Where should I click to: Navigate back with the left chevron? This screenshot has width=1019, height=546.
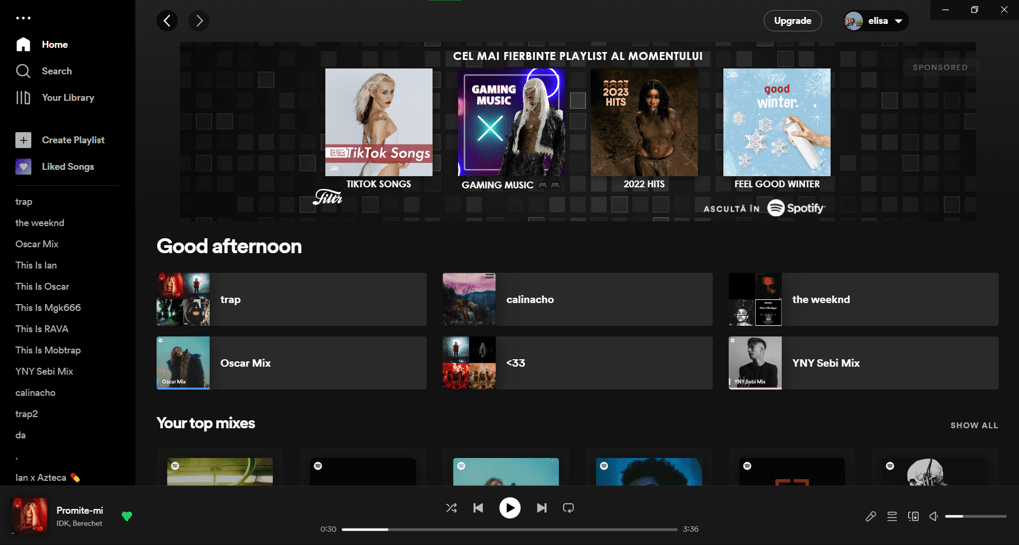167,21
